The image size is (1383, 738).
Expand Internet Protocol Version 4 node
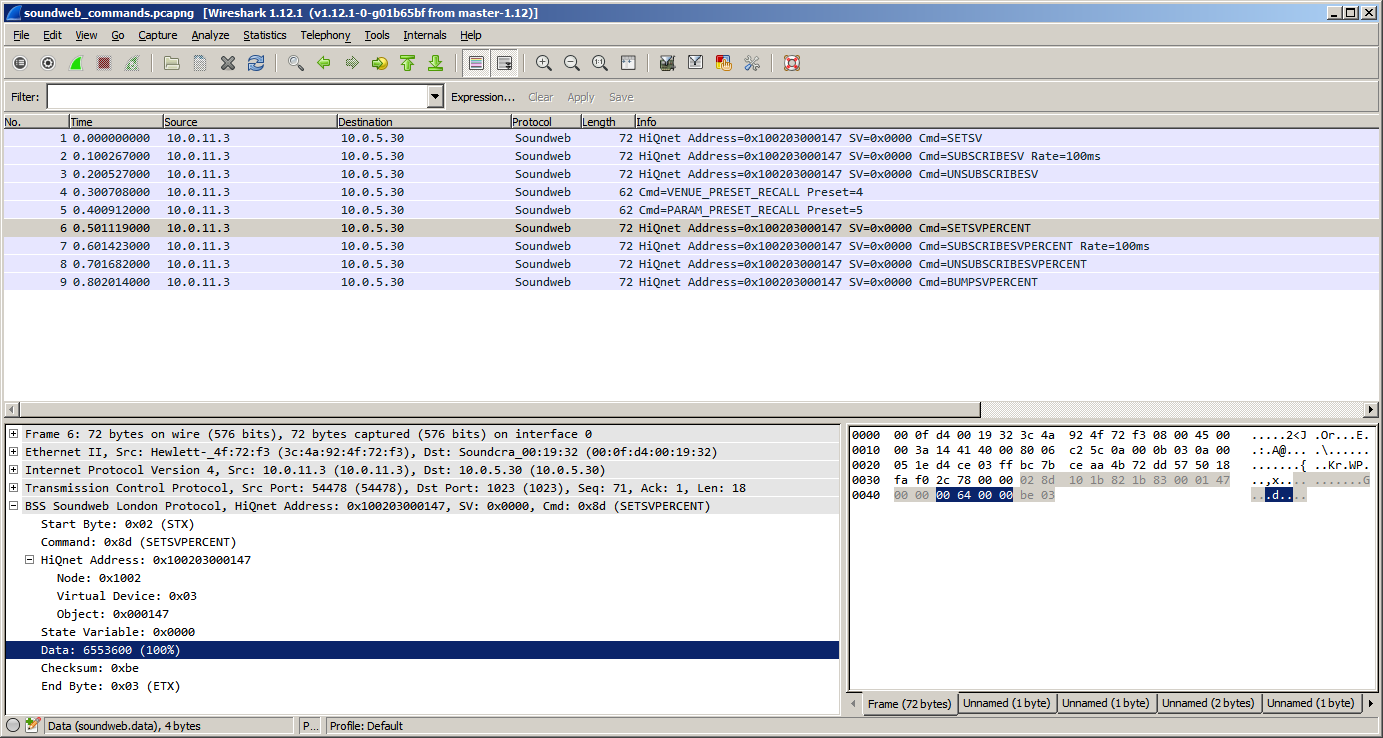pyautogui.click(x=14, y=470)
